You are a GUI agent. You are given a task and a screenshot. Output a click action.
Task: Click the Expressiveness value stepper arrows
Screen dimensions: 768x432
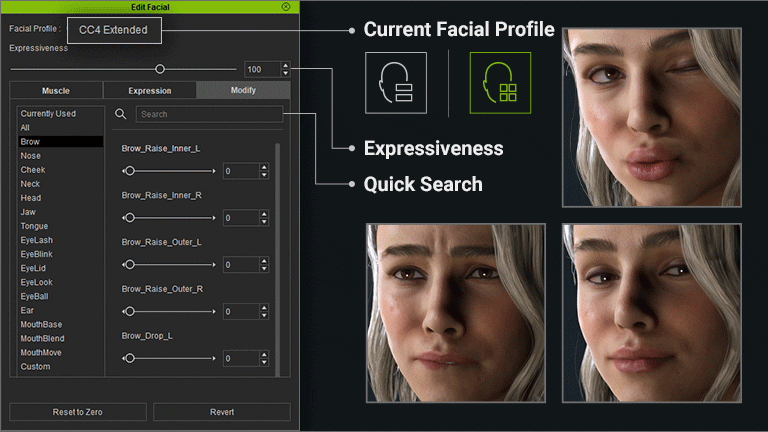[x=286, y=69]
